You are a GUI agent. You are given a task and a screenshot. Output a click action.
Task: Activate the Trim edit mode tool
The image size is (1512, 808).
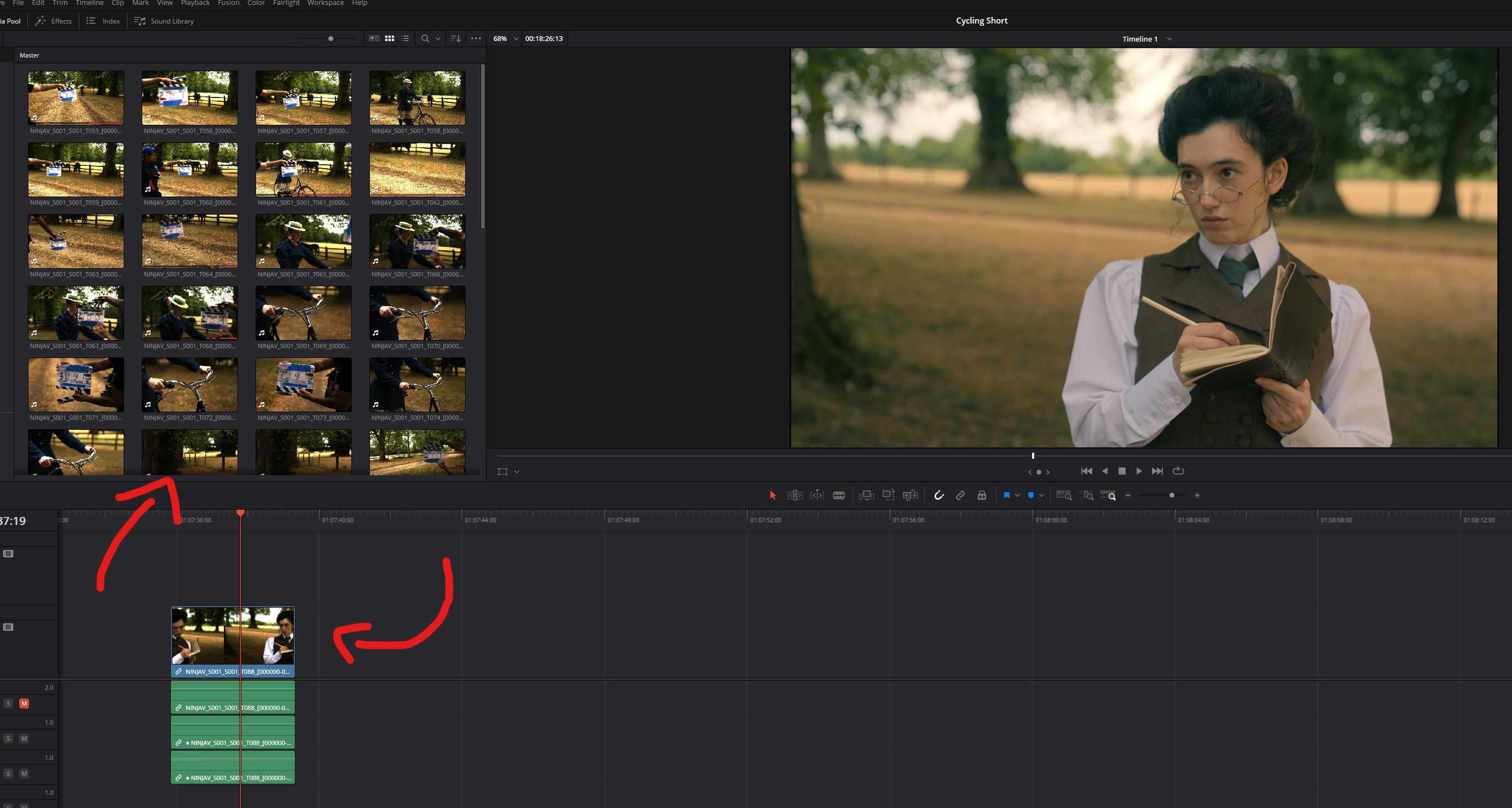(x=795, y=495)
